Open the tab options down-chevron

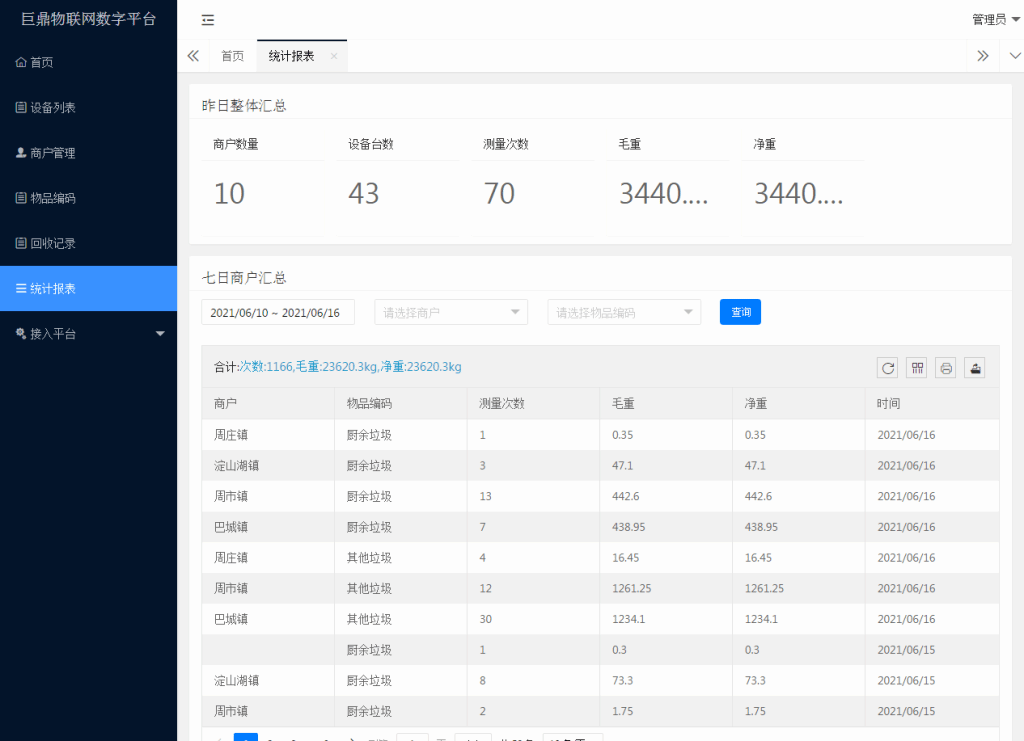(1015, 56)
